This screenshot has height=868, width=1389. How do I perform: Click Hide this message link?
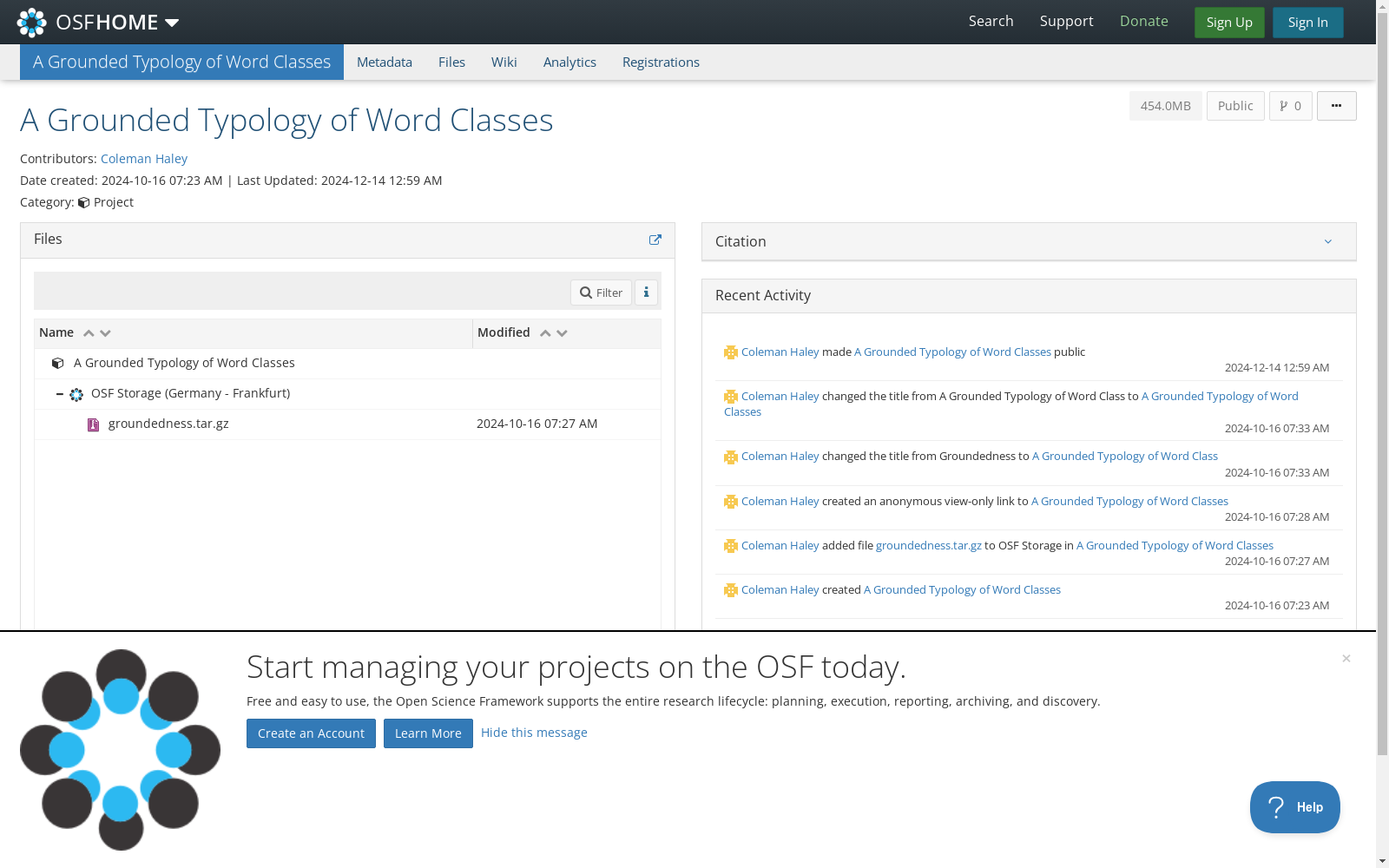pos(534,733)
